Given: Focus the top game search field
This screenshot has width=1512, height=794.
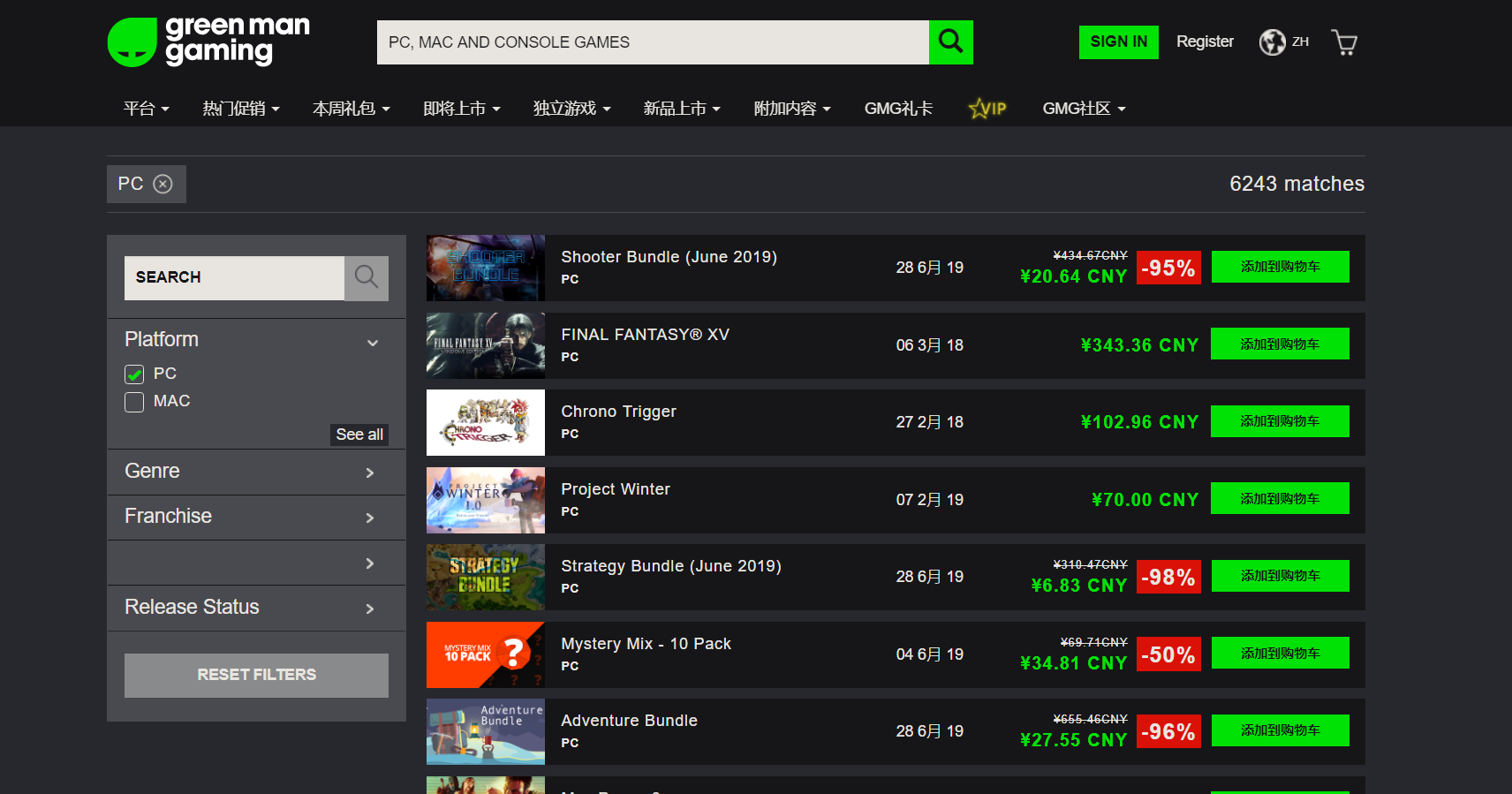Looking at the screenshot, I should pos(653,42).
